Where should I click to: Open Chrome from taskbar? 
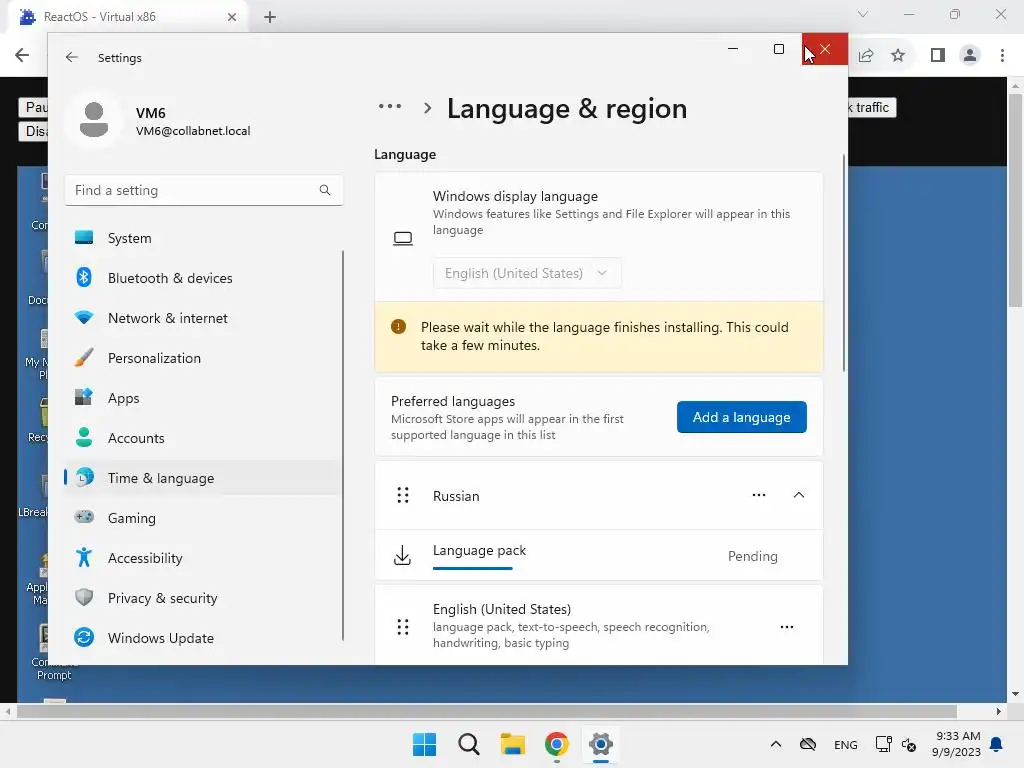pyautogui.click(x=556, y=744)
